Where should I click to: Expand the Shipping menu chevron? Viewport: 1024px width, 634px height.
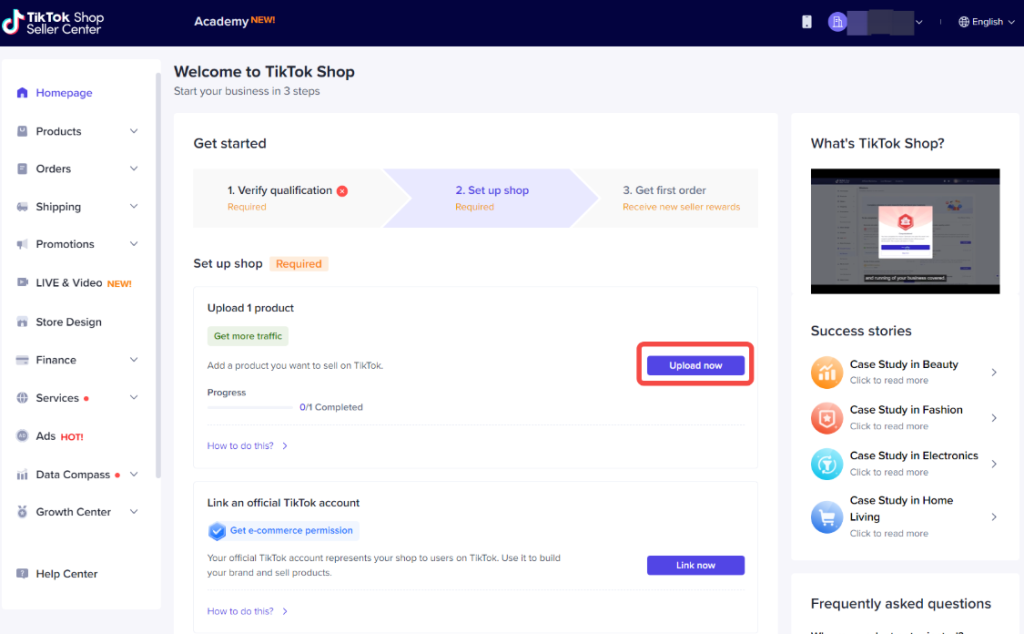click(x=134, y=206)
